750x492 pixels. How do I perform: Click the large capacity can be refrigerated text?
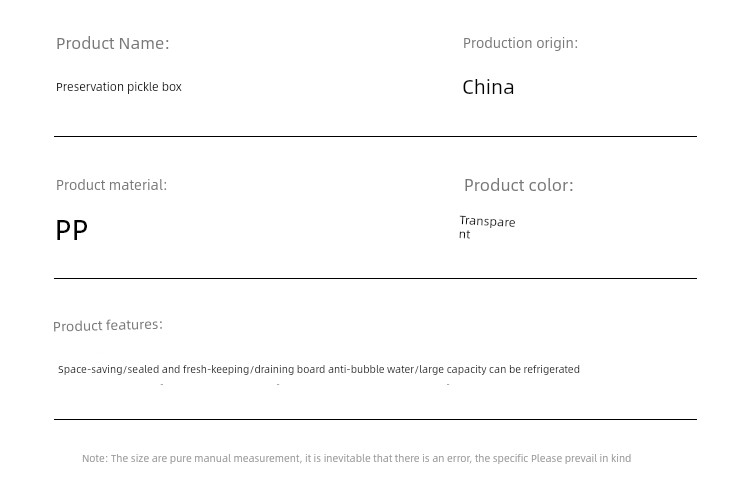(x=499, y=370)
